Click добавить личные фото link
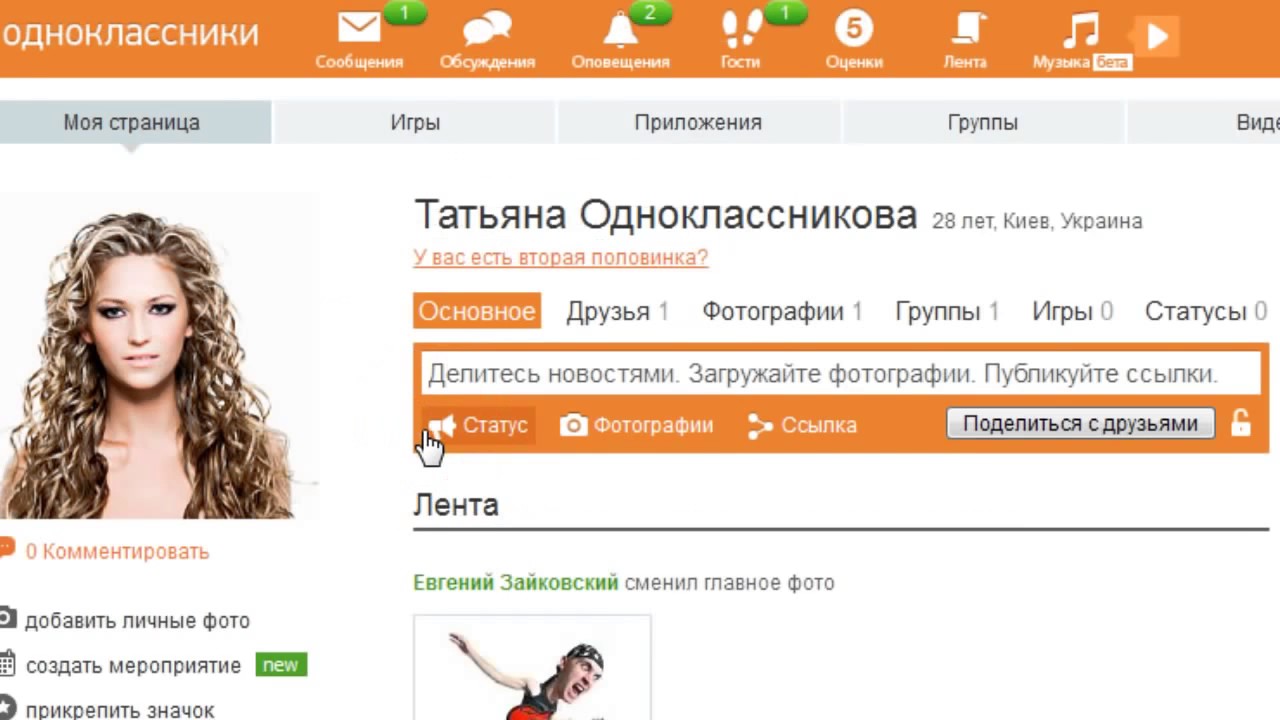 (x=137, y=621)
